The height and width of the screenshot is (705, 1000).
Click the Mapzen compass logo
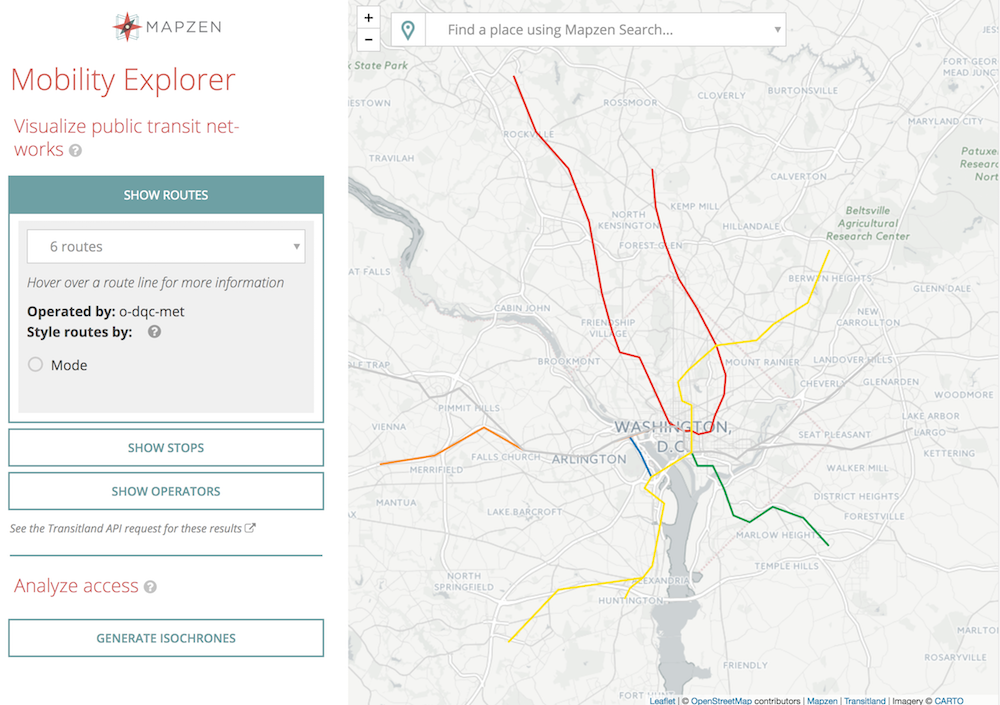coord(127,27)
